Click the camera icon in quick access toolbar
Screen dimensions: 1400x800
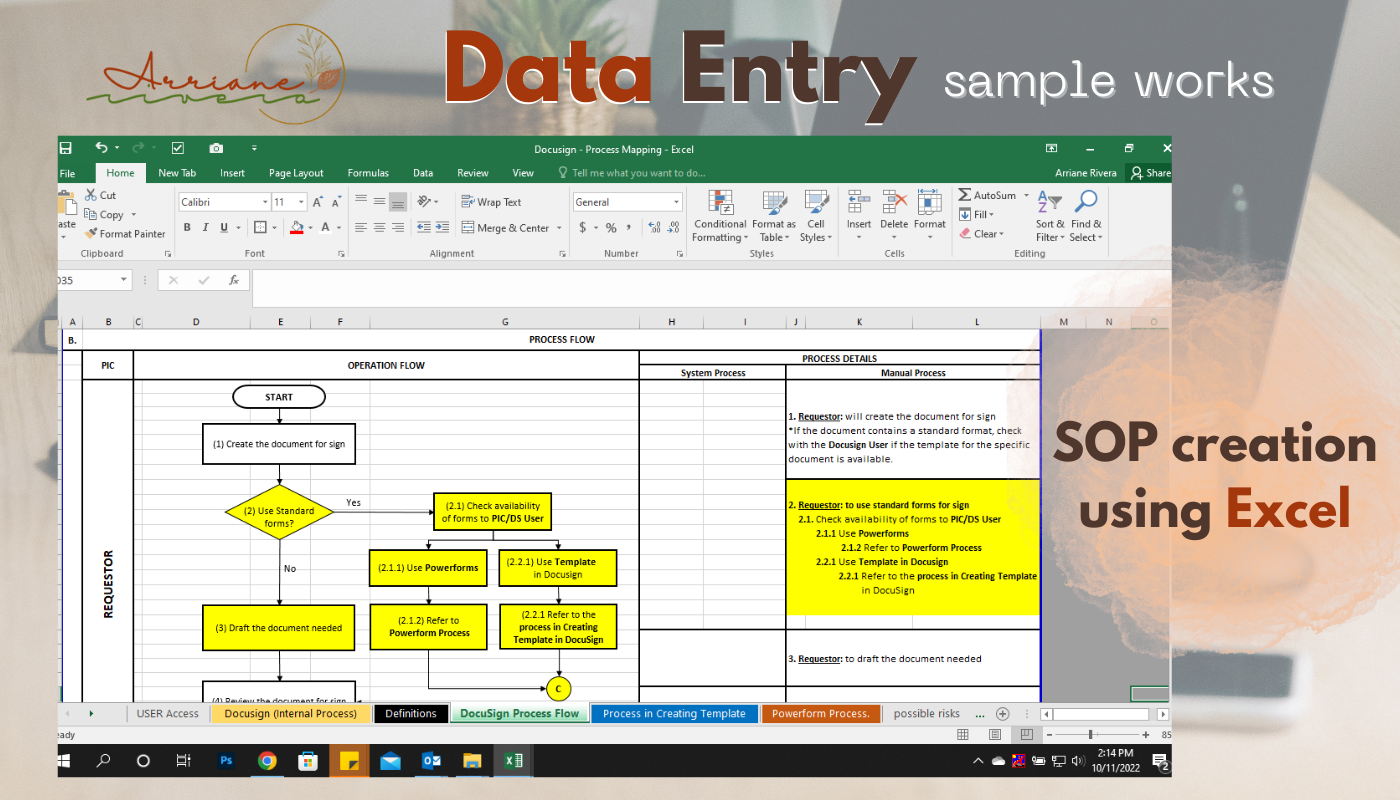point(215,148)
